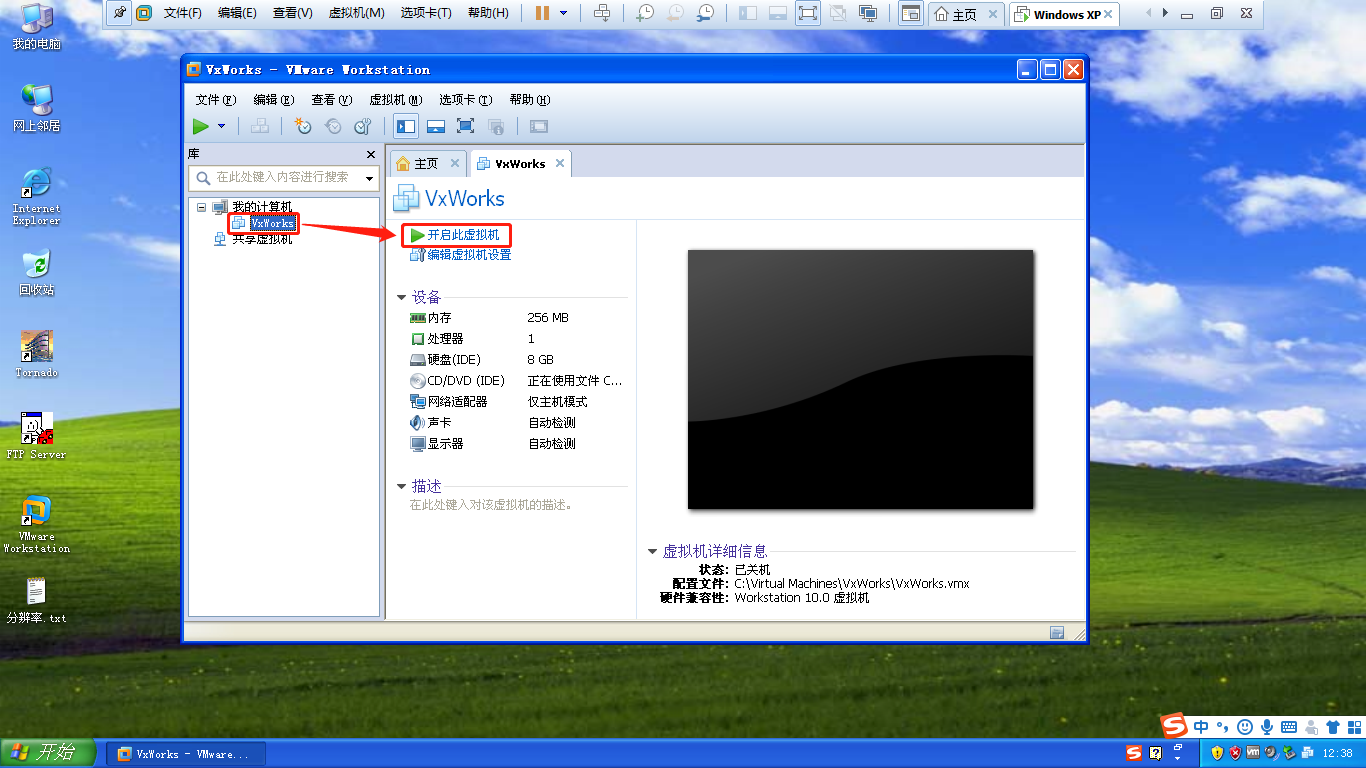Toggle the Unity mode toolbar icon
Image resolution: width=1366 pixels, height=768 pixels.
pos(496,126)
